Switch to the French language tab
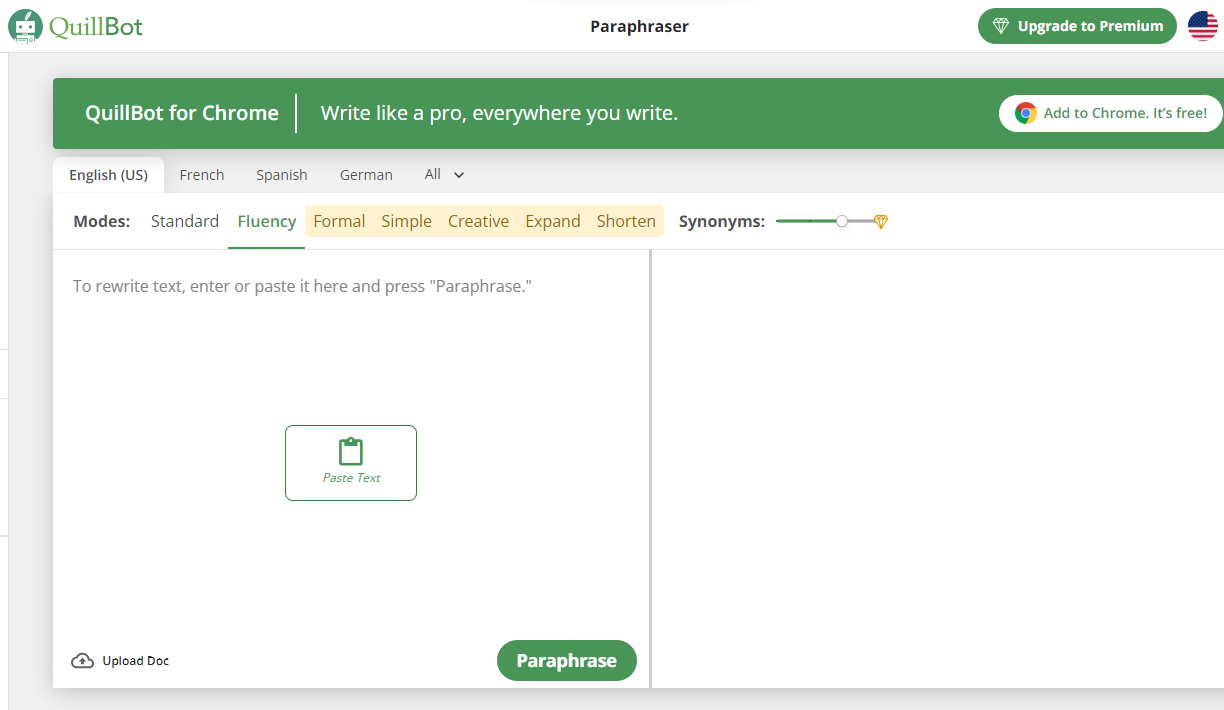Screen dimensions: 1224x710 [x=202, y=175]
